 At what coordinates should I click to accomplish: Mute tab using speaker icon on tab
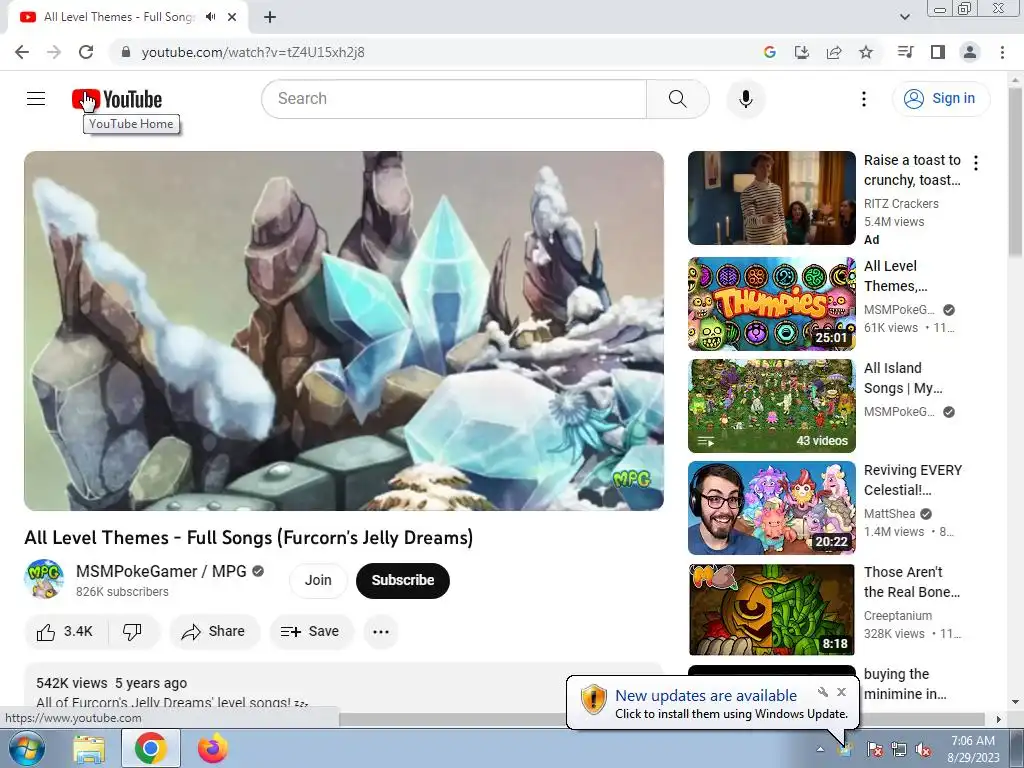point(210,17)
